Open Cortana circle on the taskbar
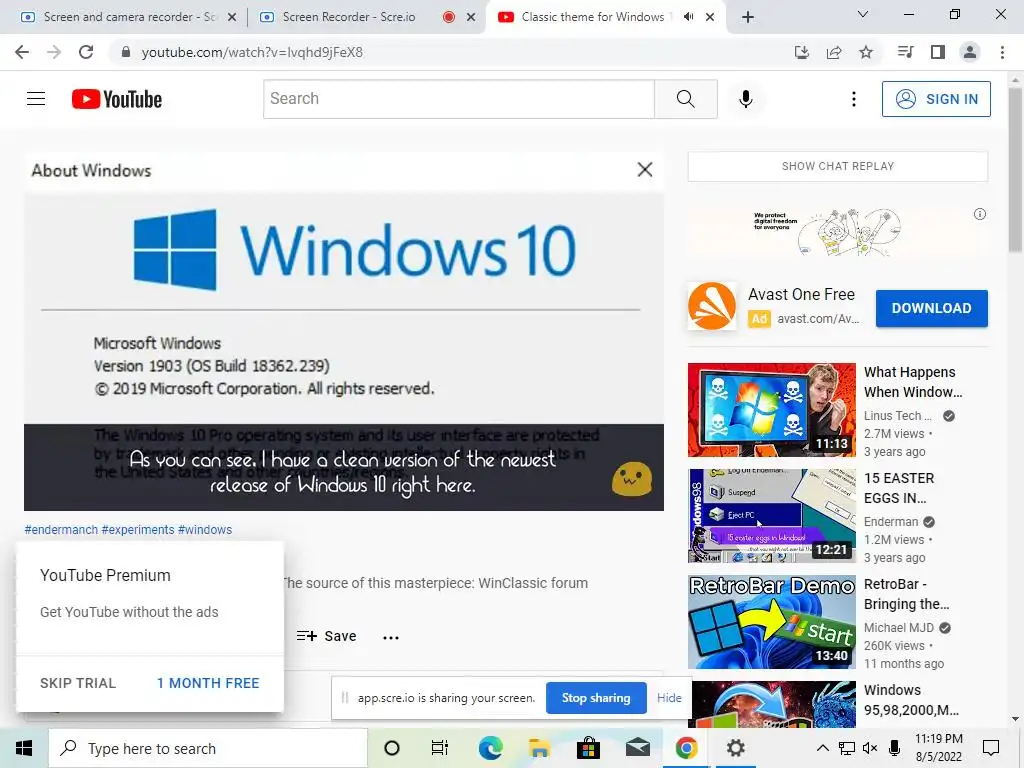 coord(392,748)
